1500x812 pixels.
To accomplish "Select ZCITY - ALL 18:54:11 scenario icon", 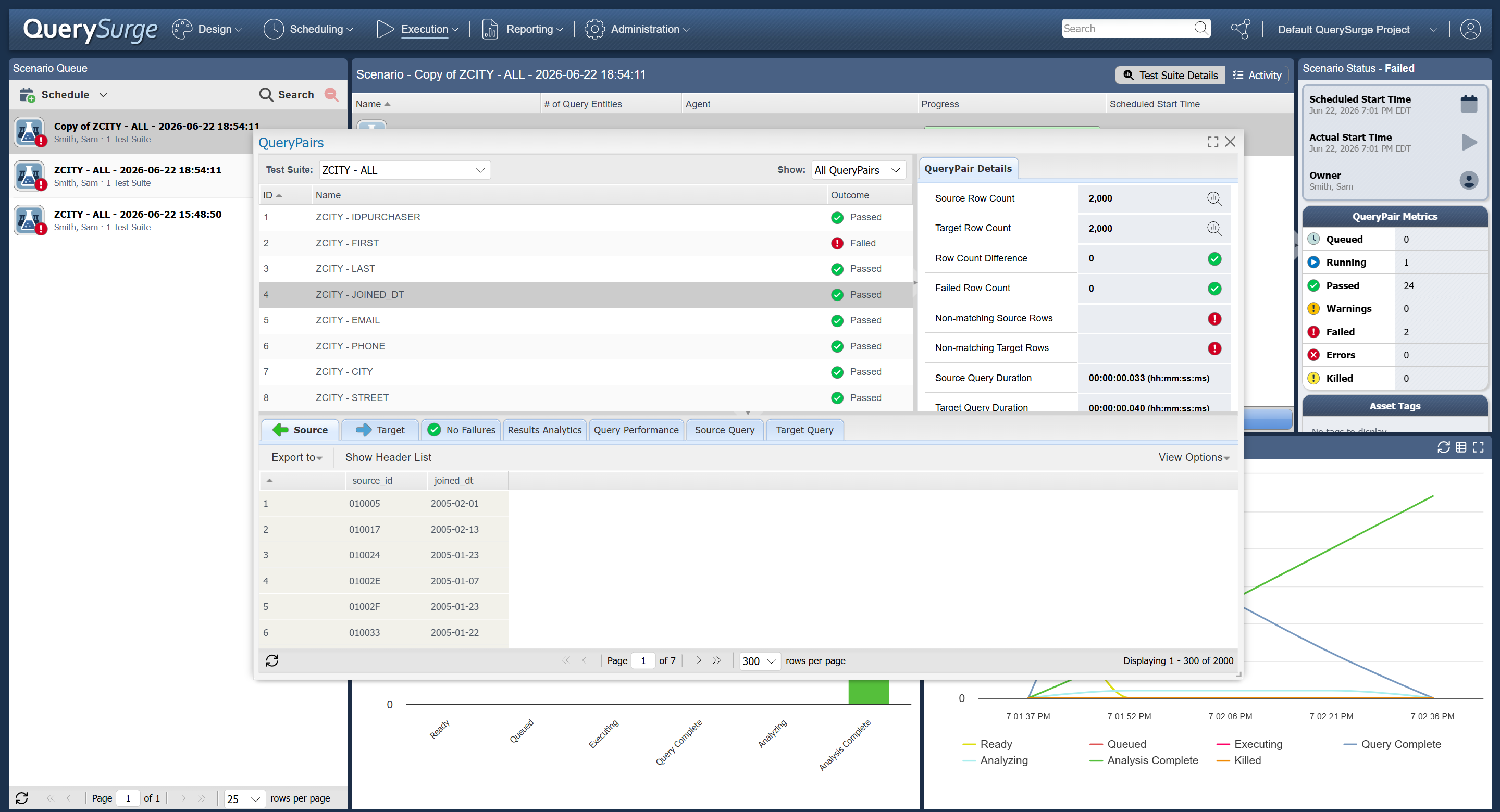I will [30, 176].
